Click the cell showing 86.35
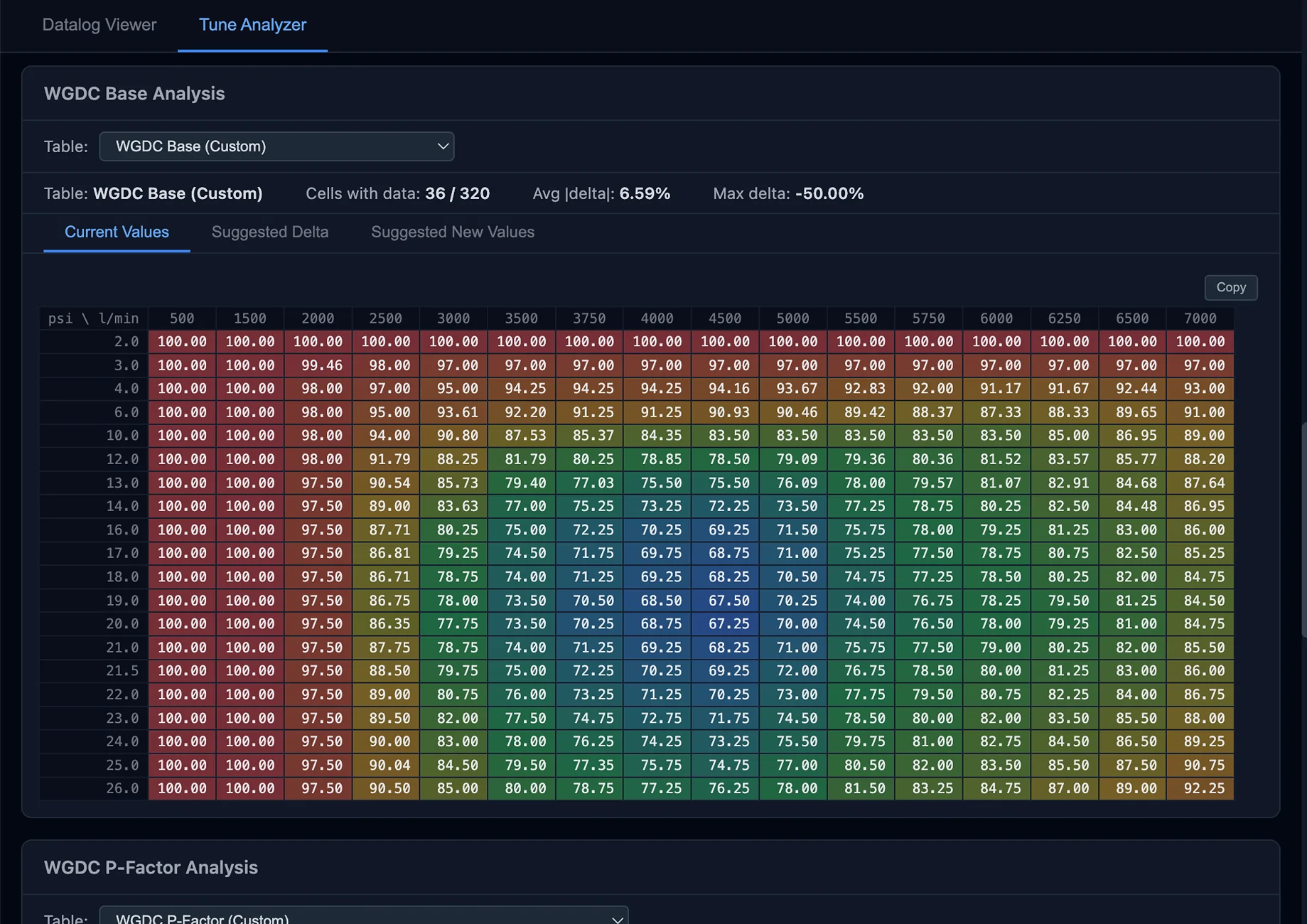Image resolution: width=1307 pixels, height=924 pixels. click(385, 624)
